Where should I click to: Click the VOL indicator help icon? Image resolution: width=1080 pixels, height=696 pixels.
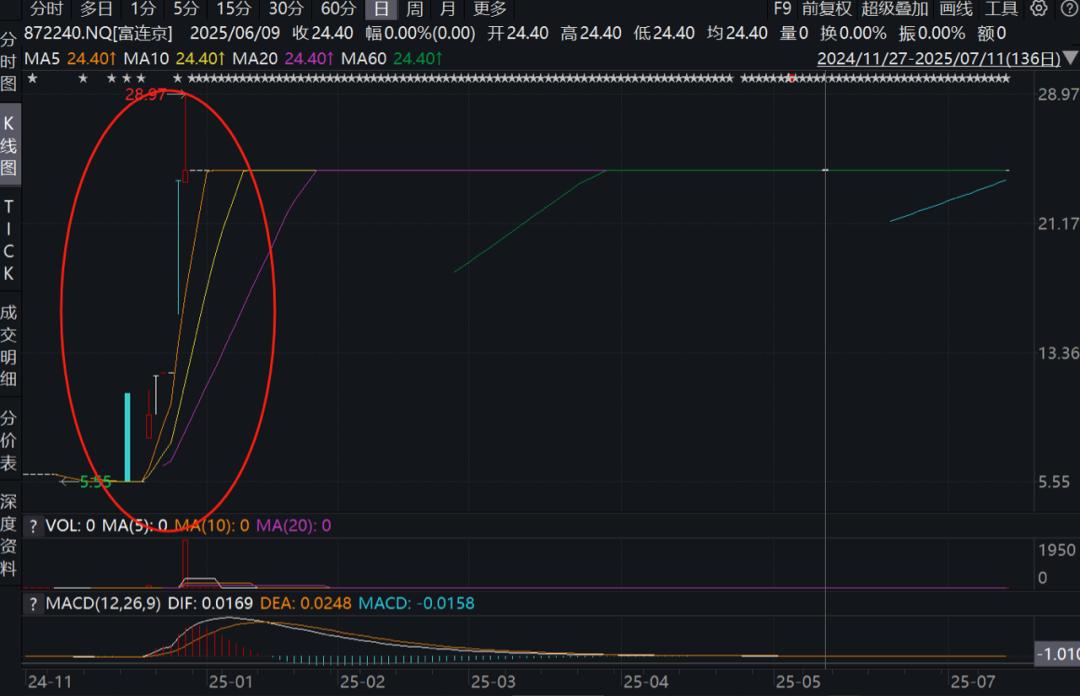pyautogui.click(x=33, y=526)
